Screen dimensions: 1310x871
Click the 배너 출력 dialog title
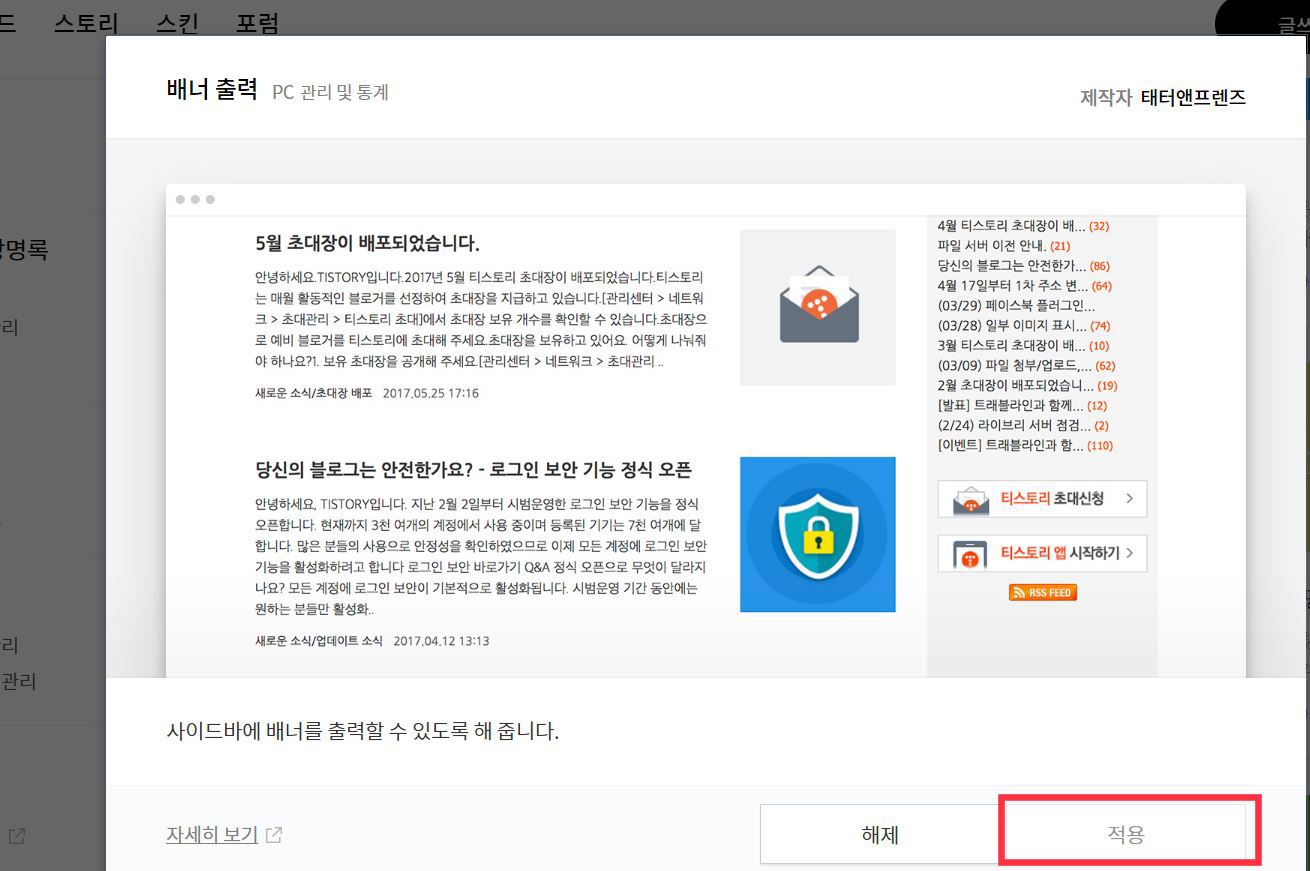point(212,90)
